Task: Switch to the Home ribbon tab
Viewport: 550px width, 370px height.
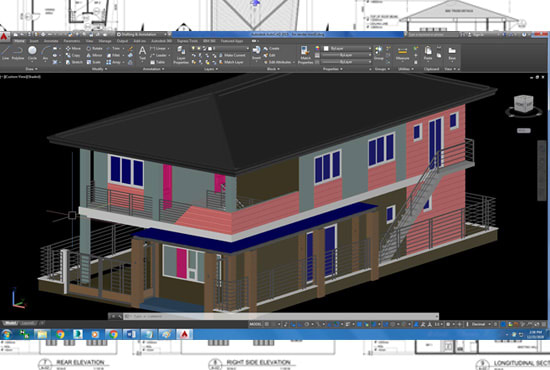Action: pos(19,41)
